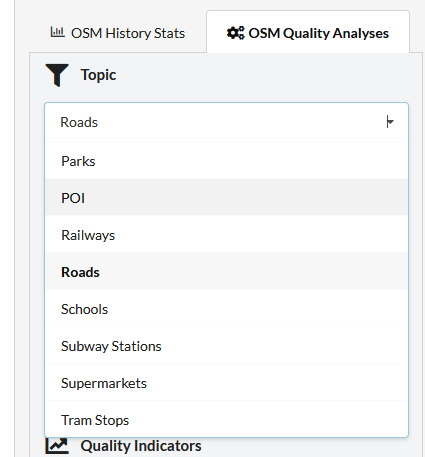Select the bold Roads option in the list
Screen dimensions: 425x457
pos(226,272)
